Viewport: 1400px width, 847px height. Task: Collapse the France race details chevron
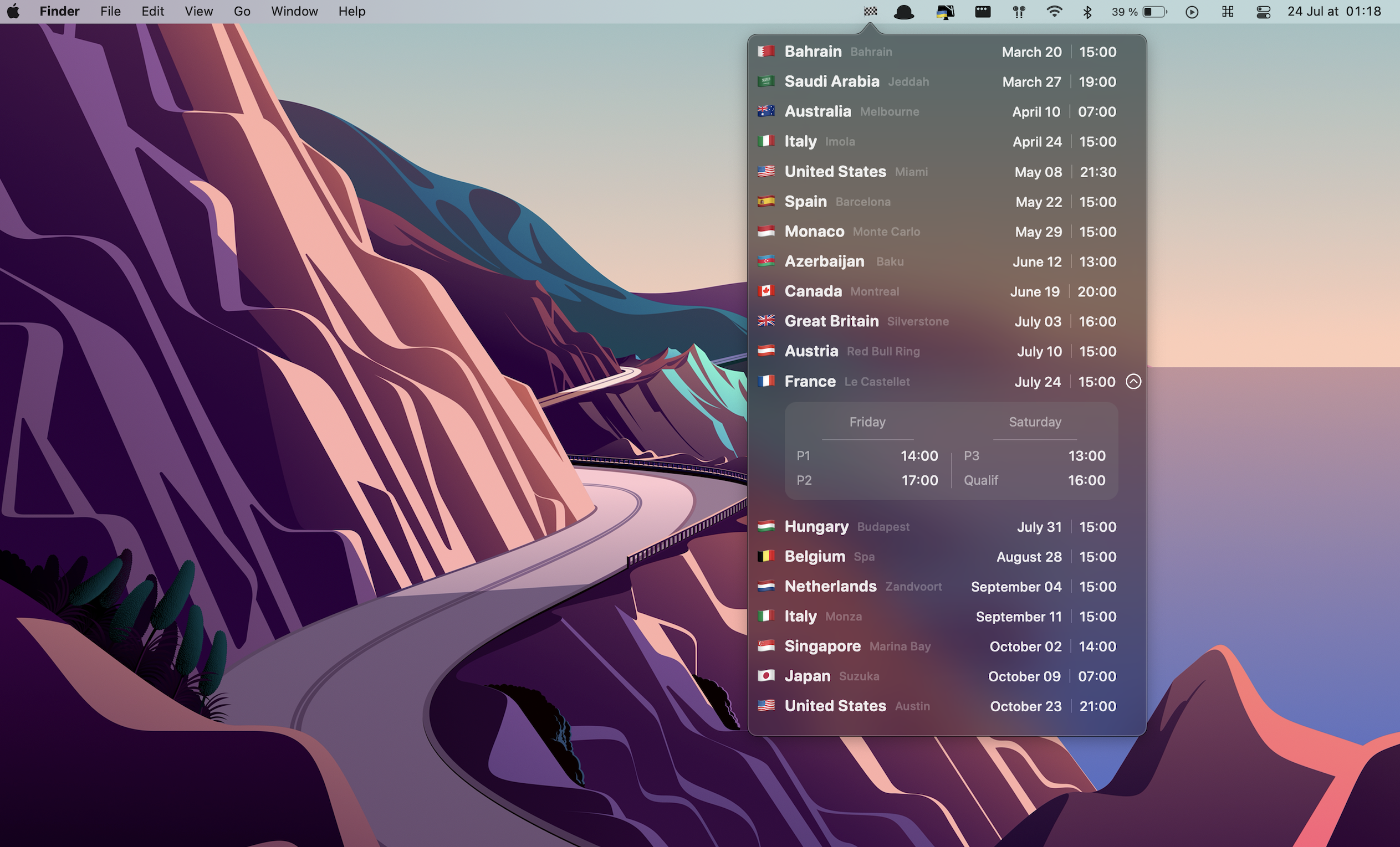[x=1133, y=381]
